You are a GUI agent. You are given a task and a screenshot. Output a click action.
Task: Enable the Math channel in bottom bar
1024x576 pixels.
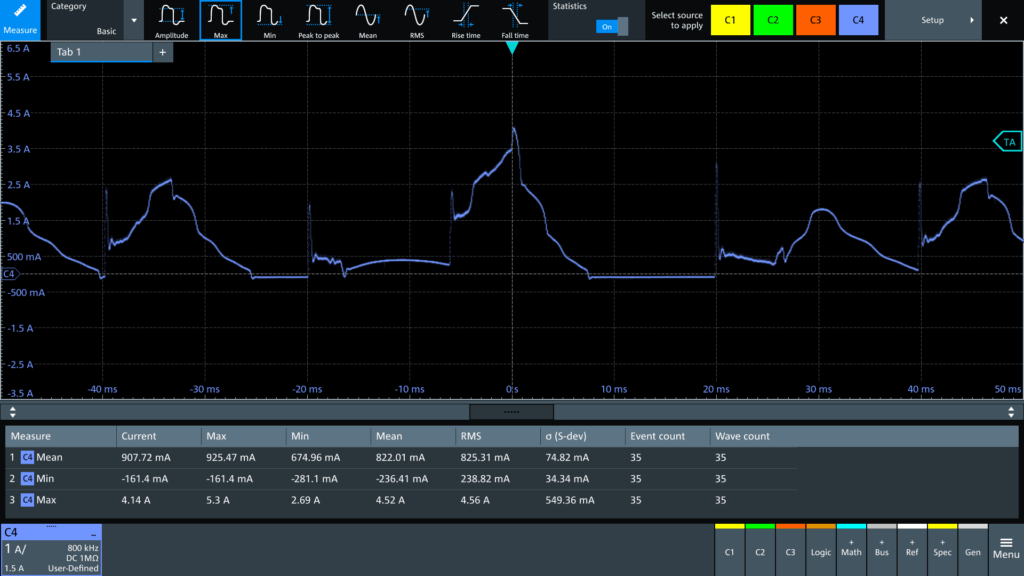point(851,548)
